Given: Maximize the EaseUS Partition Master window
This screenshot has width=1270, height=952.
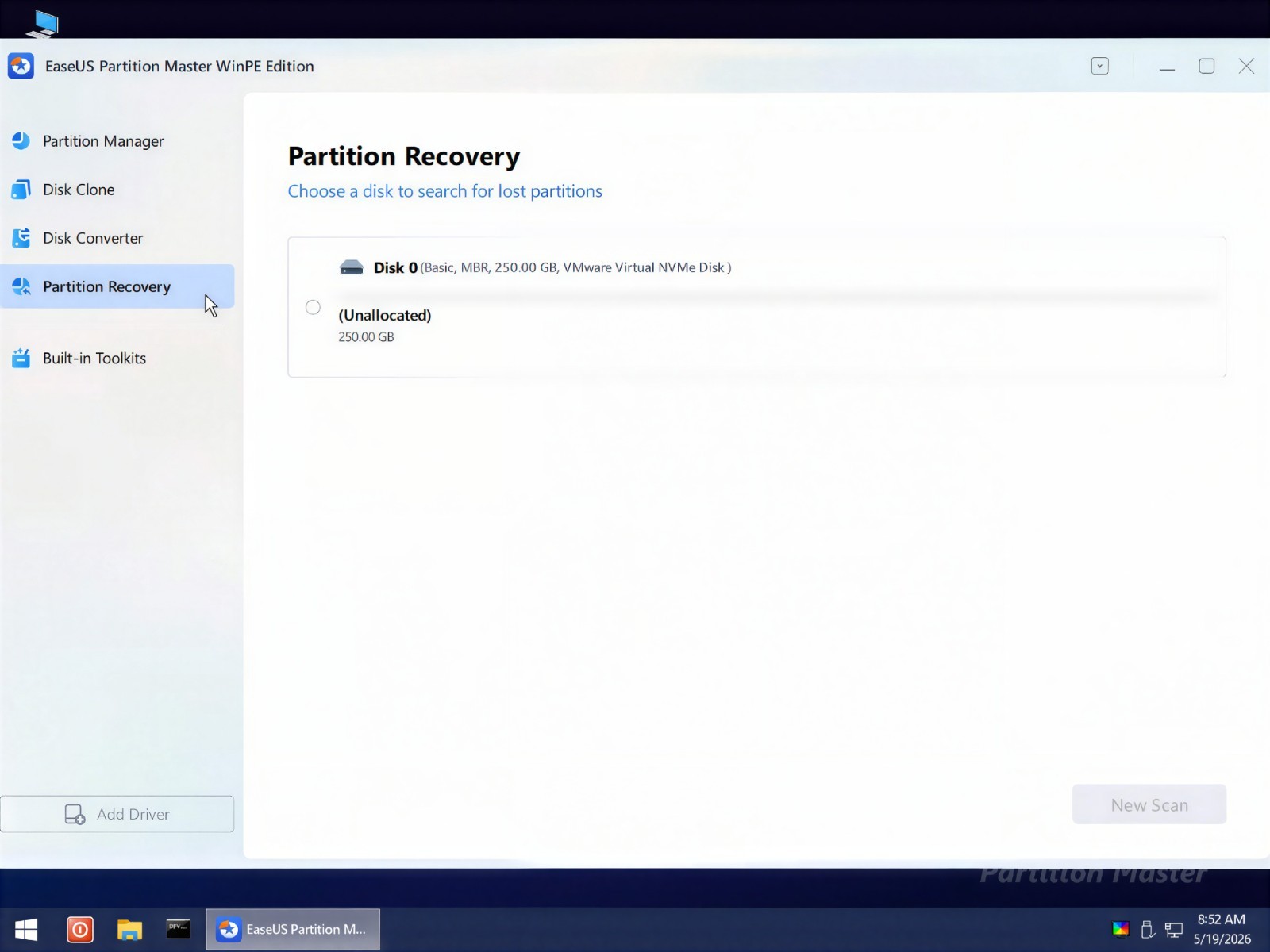Looking at the screenshot, I should [x=1206, y=66].
